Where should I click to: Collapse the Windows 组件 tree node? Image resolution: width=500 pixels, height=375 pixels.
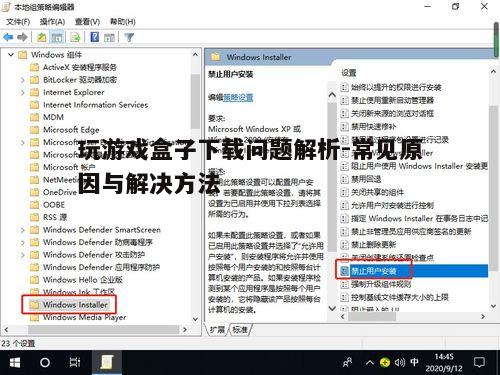[11, 55]
